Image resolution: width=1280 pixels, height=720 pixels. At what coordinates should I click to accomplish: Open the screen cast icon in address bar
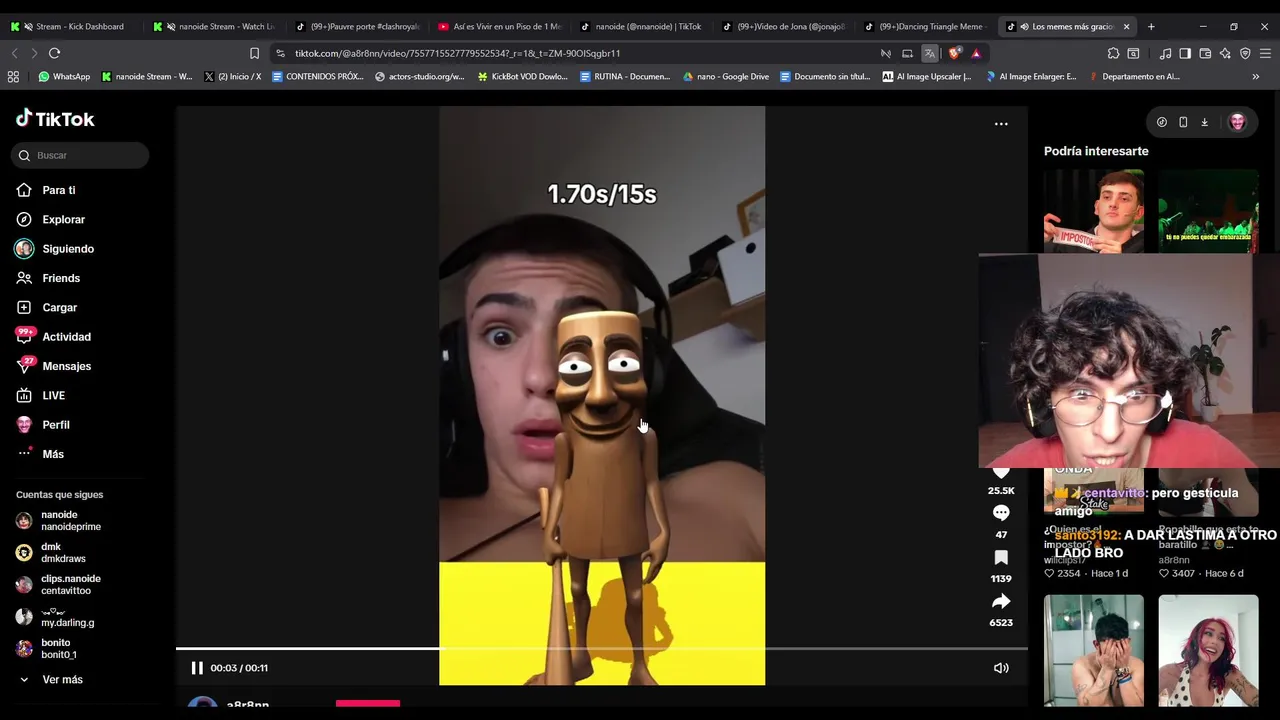click(x=907, y=53)
